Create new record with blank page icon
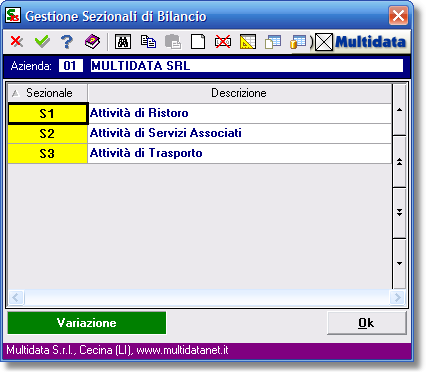Image resolution: width=426 pixels, height=374 pixels. coord(198,42)
